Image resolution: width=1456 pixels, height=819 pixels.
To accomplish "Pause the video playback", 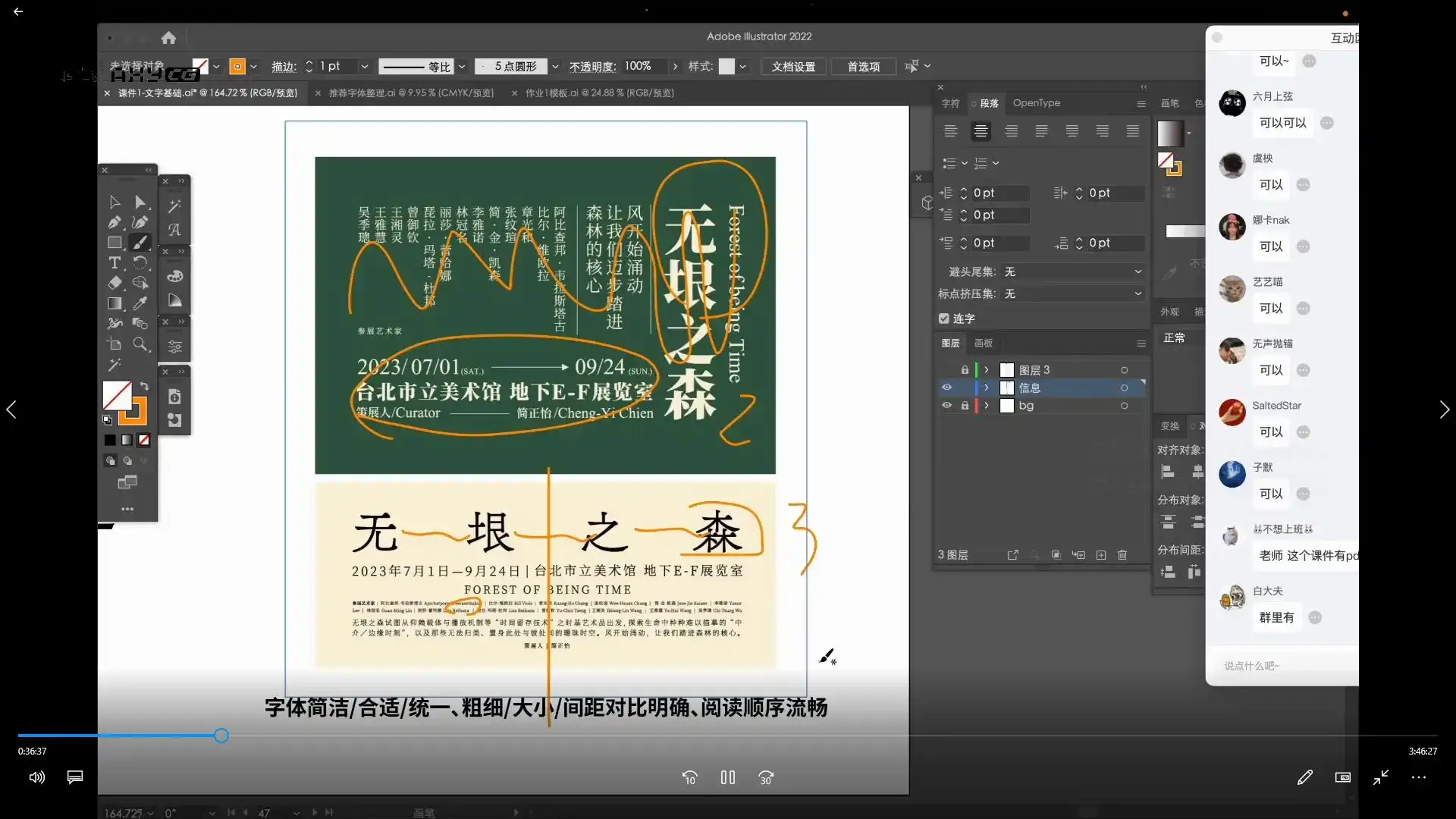I will tap(727, 777).
